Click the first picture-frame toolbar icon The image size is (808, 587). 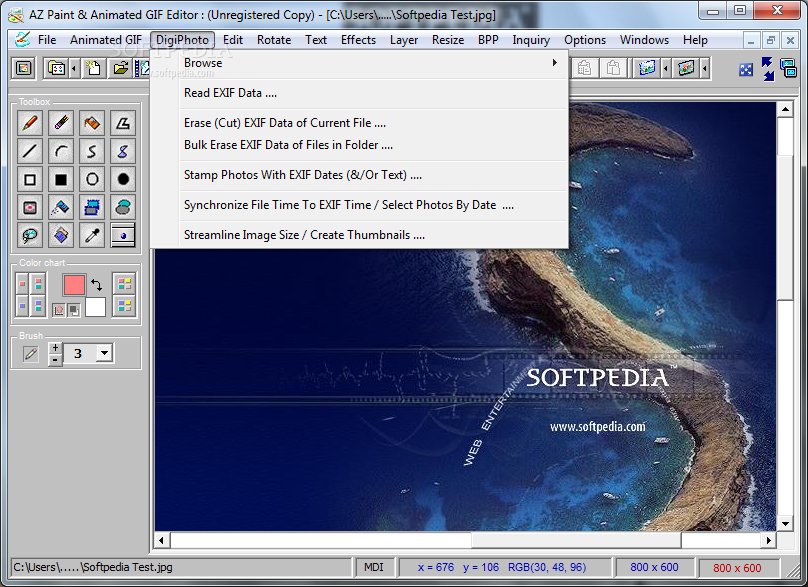pyautogui.click(x=23, y=68)
